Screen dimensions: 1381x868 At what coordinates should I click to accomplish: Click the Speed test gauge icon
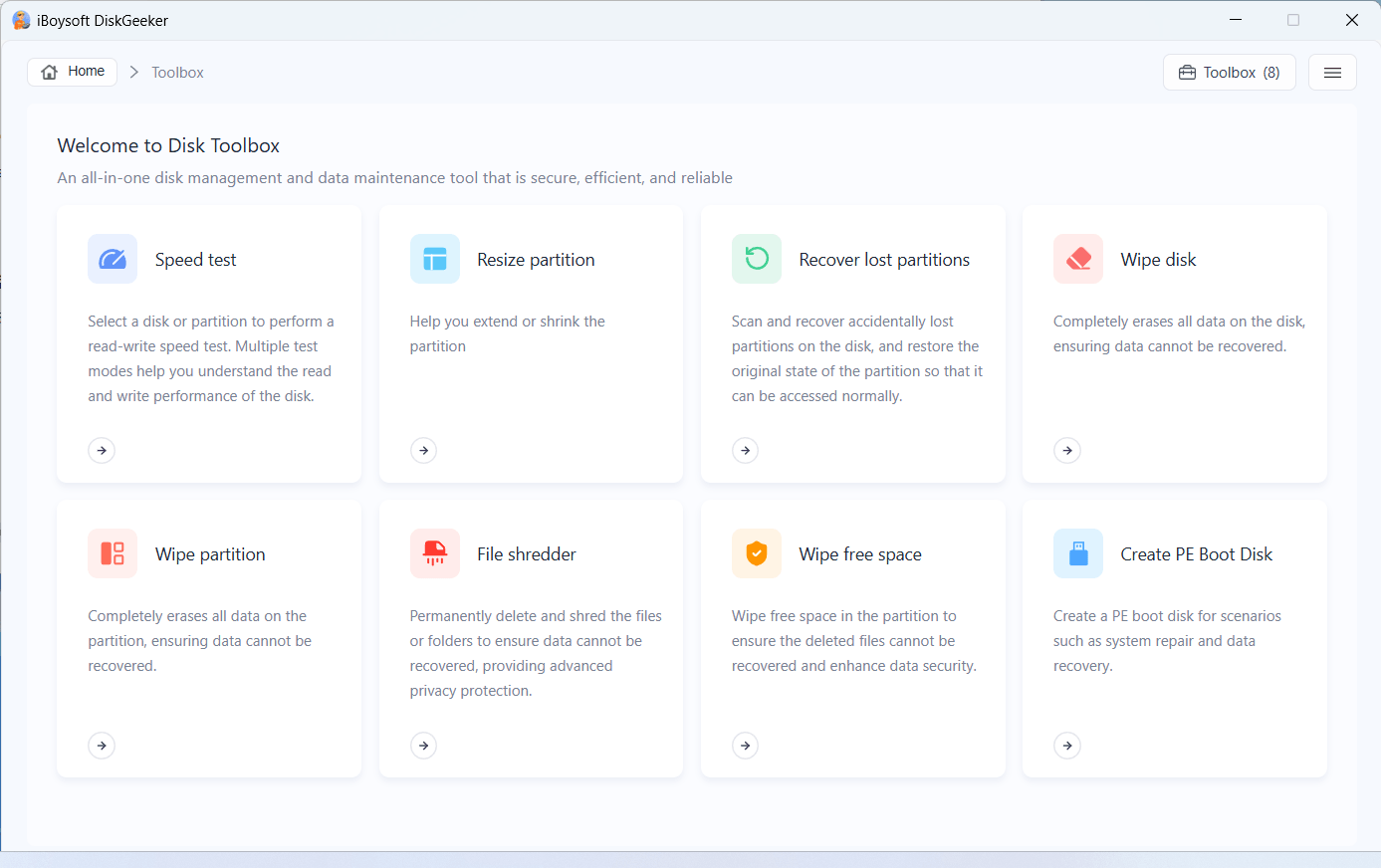(113, 259)
